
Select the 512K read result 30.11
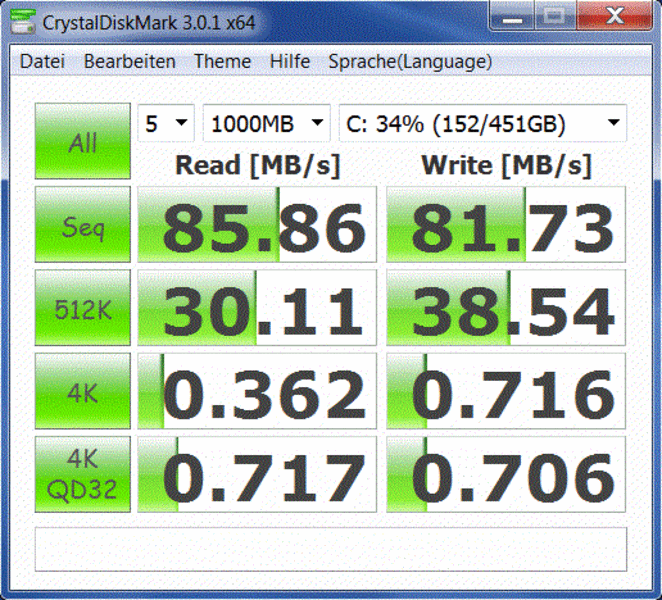pos(257,308)
